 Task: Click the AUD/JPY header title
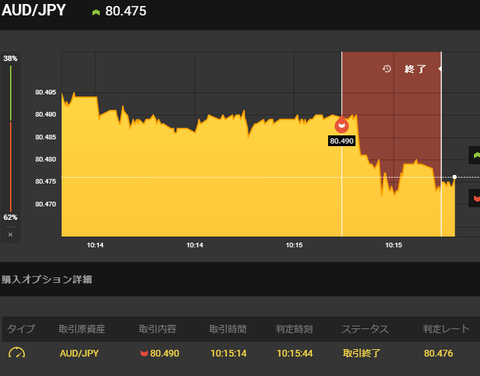[x=34, y=10]
